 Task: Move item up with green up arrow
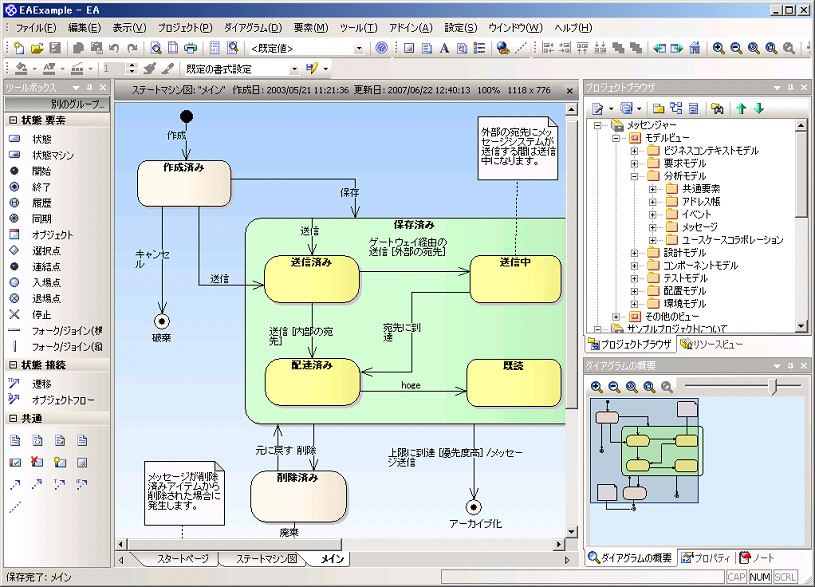point(741,108)
